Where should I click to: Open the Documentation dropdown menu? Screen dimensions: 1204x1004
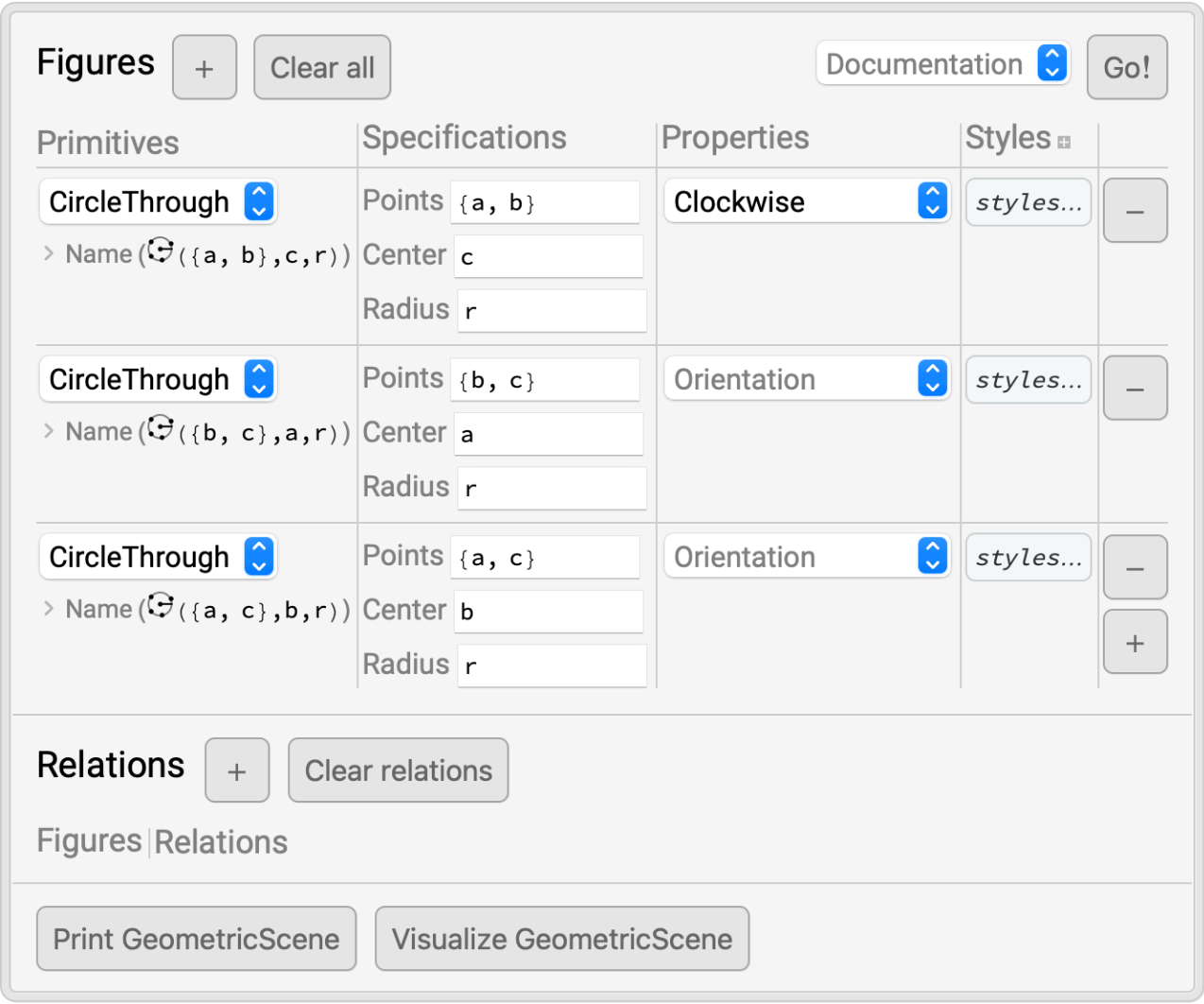coord(942,64)
